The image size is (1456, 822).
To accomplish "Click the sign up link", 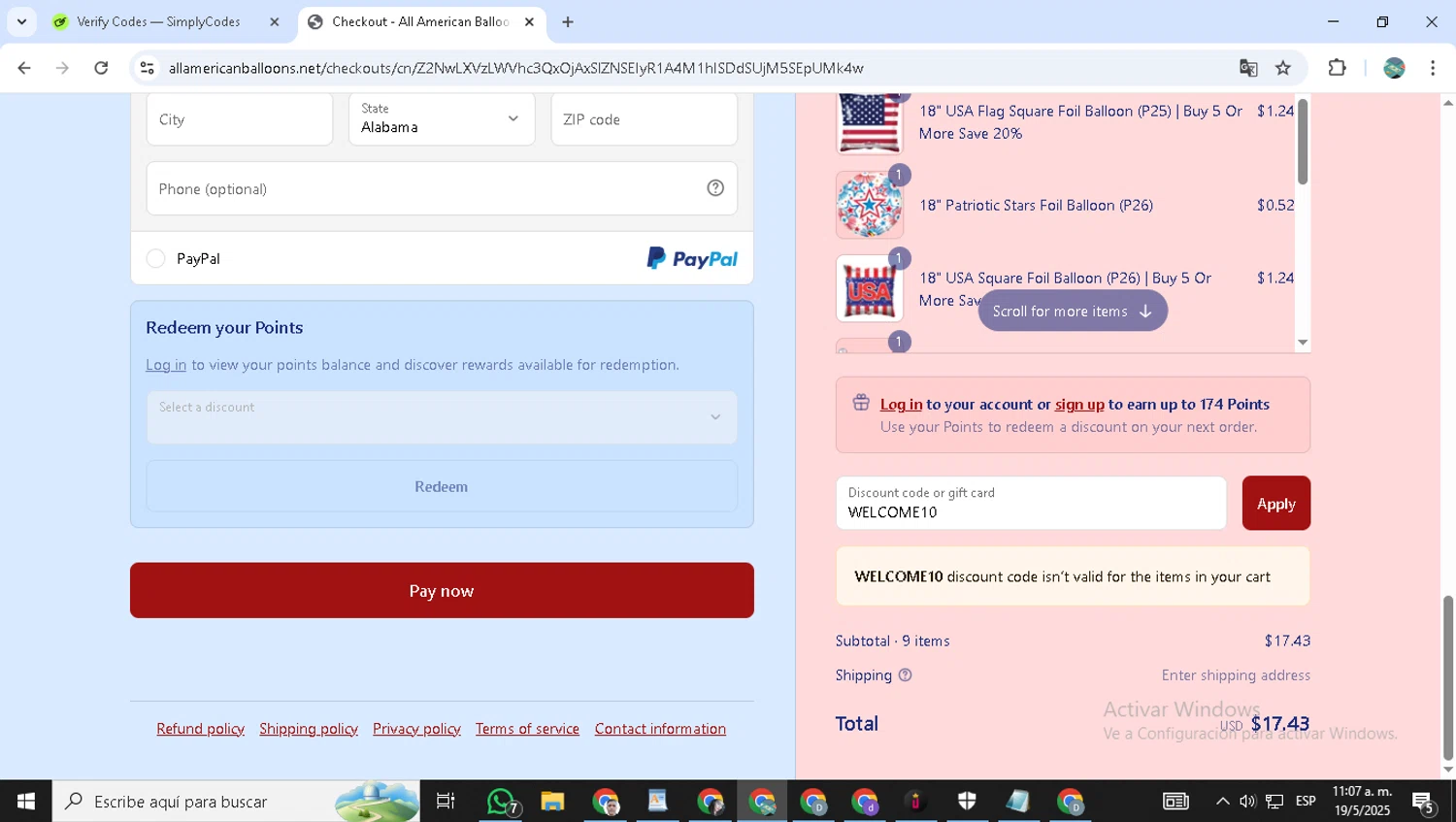I will 1079,404.
